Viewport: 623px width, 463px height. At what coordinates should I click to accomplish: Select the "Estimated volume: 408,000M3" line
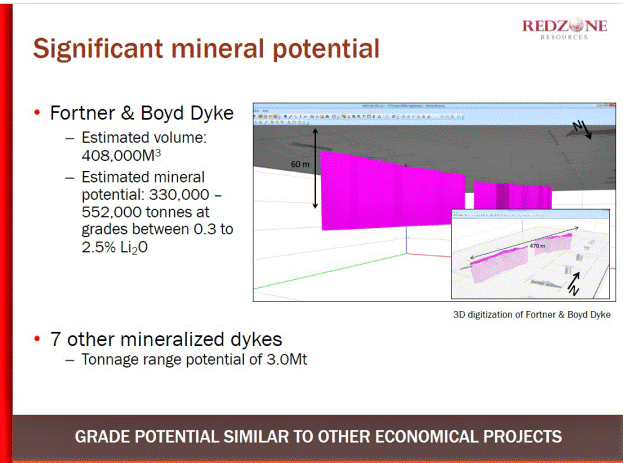[144, 146]
